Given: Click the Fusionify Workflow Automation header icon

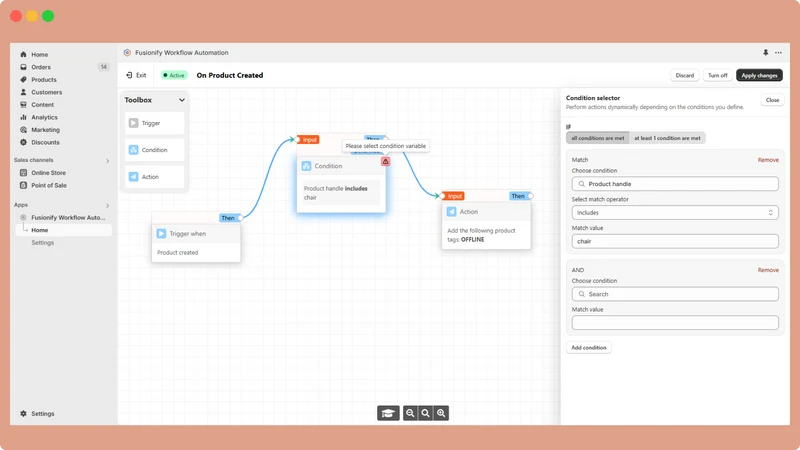Looking at the screenshot, I should tap(127, 53).
